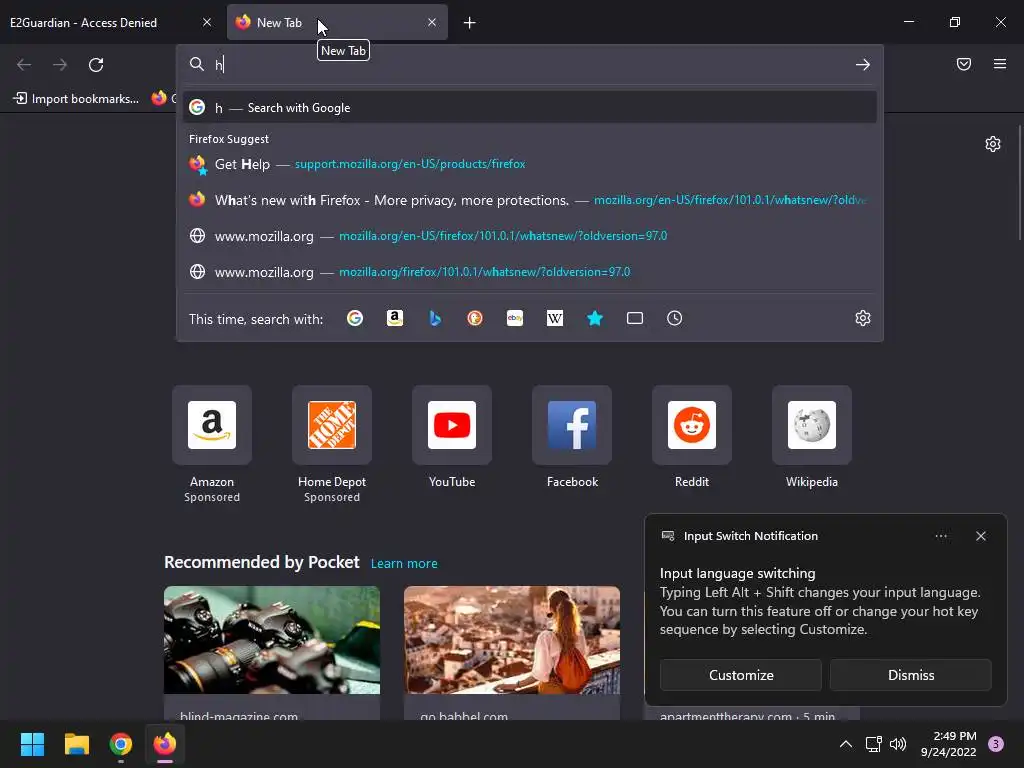Search open tabs using the tabs icon

tap(635, 318)
